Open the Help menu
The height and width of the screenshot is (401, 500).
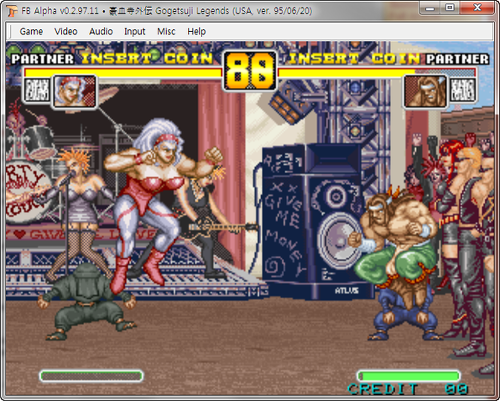tap(196, 31)
